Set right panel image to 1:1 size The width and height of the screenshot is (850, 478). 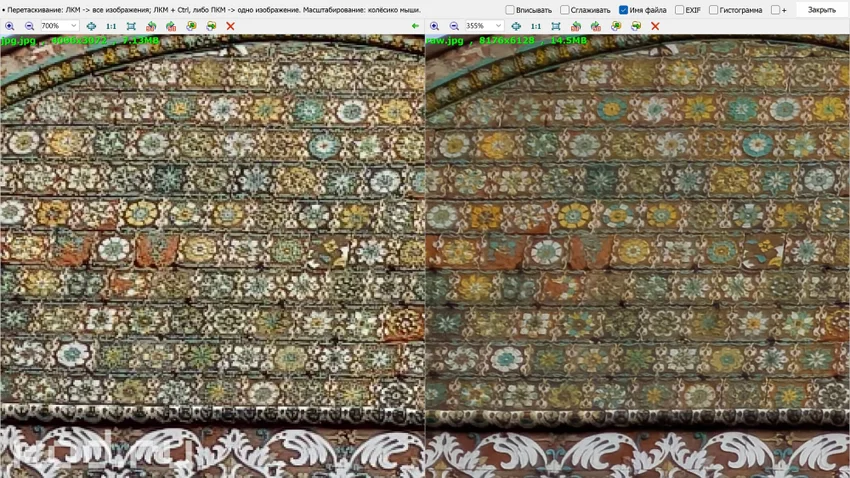click(536, 26)
